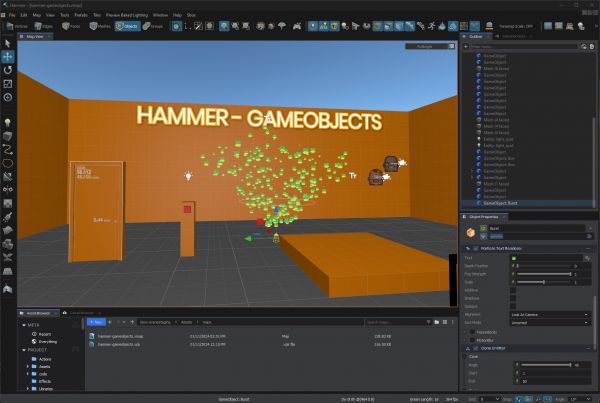Adjust the Depth Feather slider
This screenshot has height=403, width=600.
[544, 266]
